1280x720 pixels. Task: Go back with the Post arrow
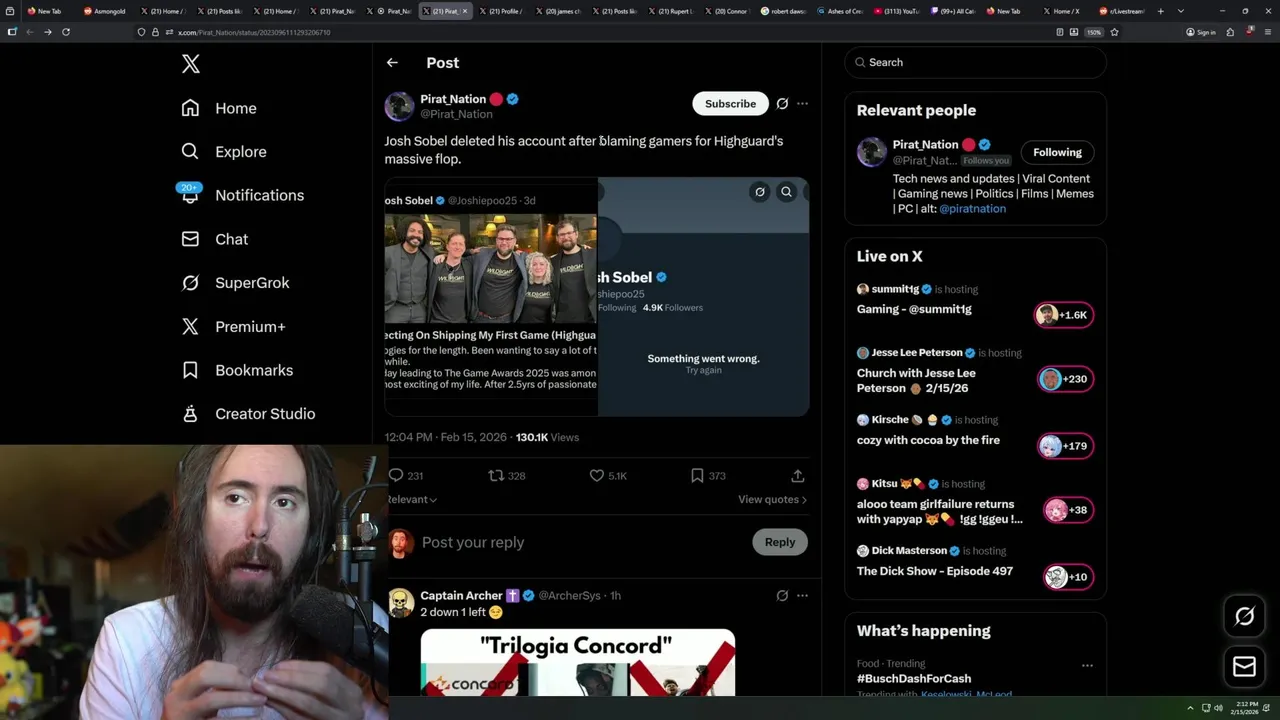pos(392,62)
